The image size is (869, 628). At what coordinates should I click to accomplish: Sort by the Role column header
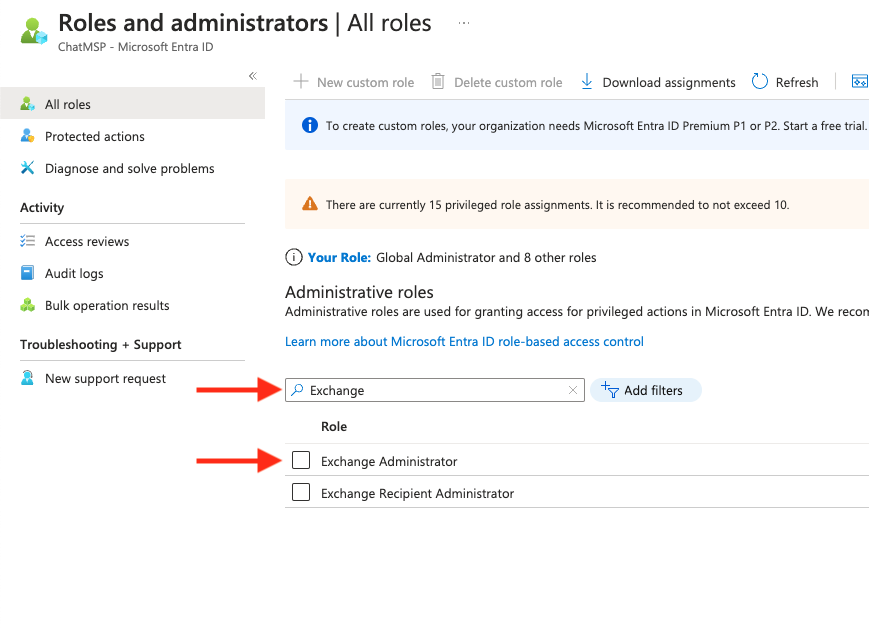[x=334, y=427]
